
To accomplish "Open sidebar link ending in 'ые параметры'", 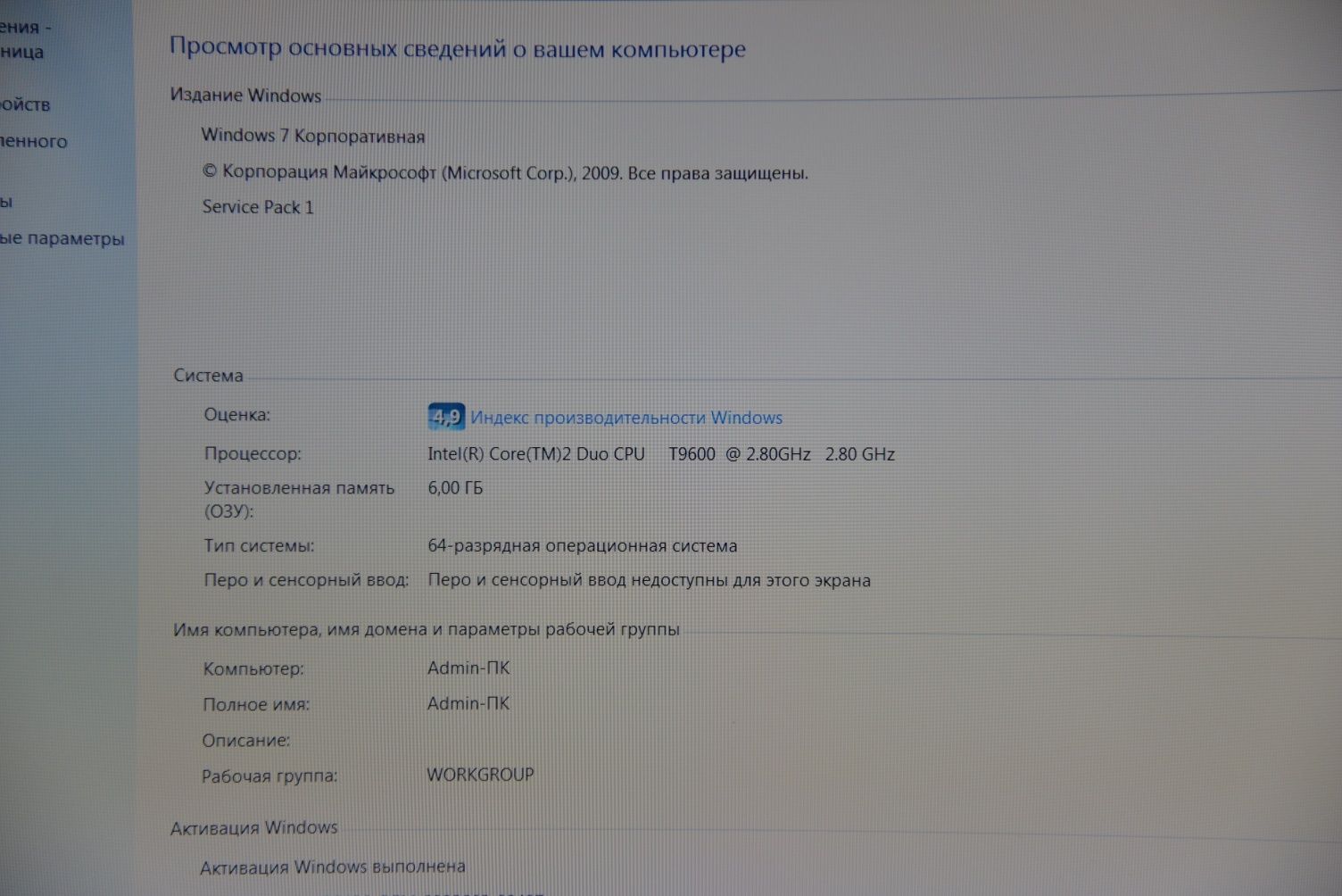I will point(62,239).
